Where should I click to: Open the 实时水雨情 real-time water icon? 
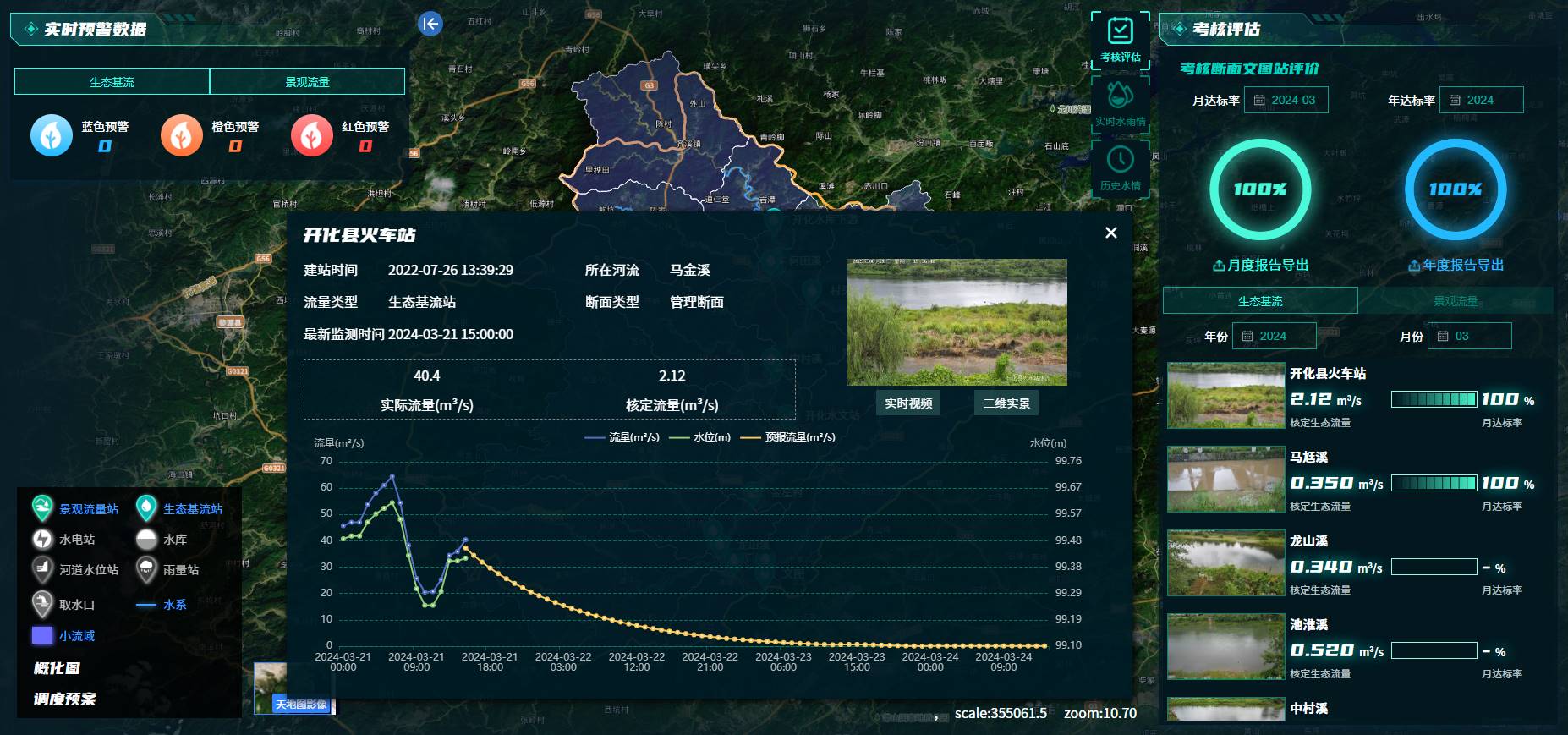tap(1120, 103)
